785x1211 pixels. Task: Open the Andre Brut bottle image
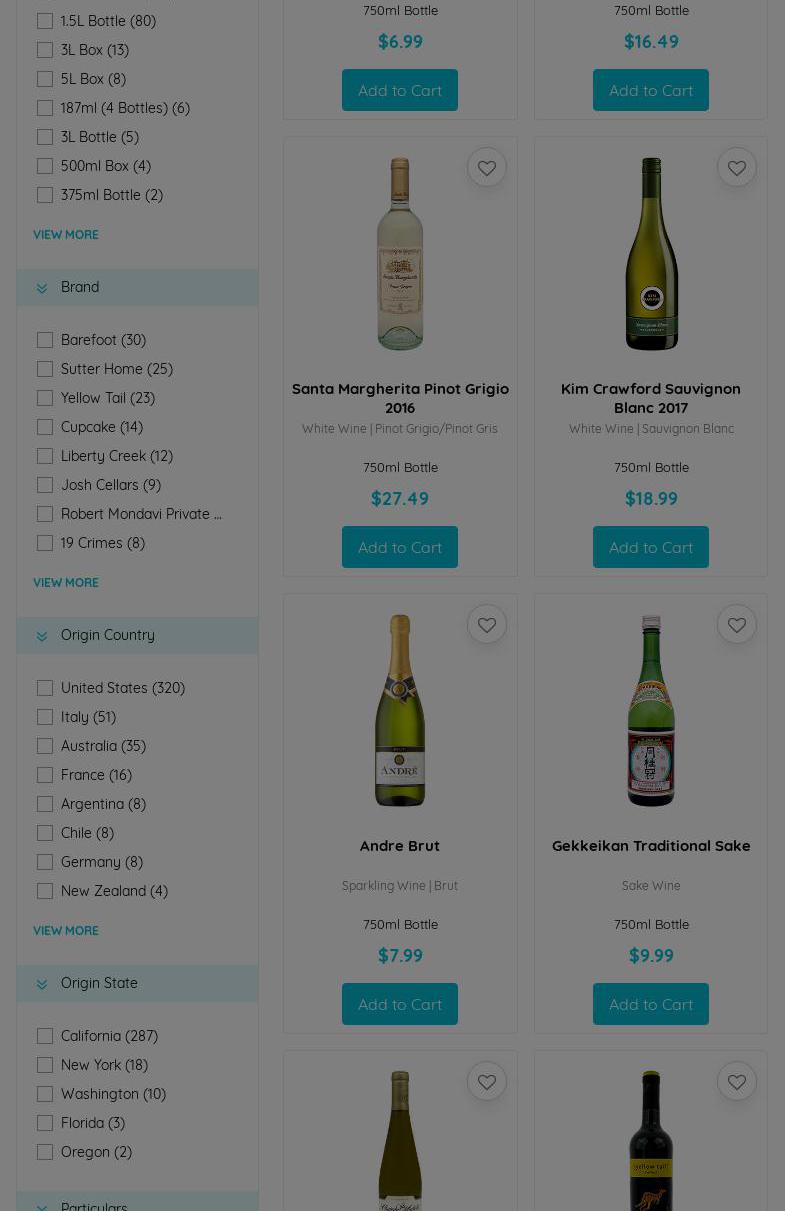click(x=400, y=710)
